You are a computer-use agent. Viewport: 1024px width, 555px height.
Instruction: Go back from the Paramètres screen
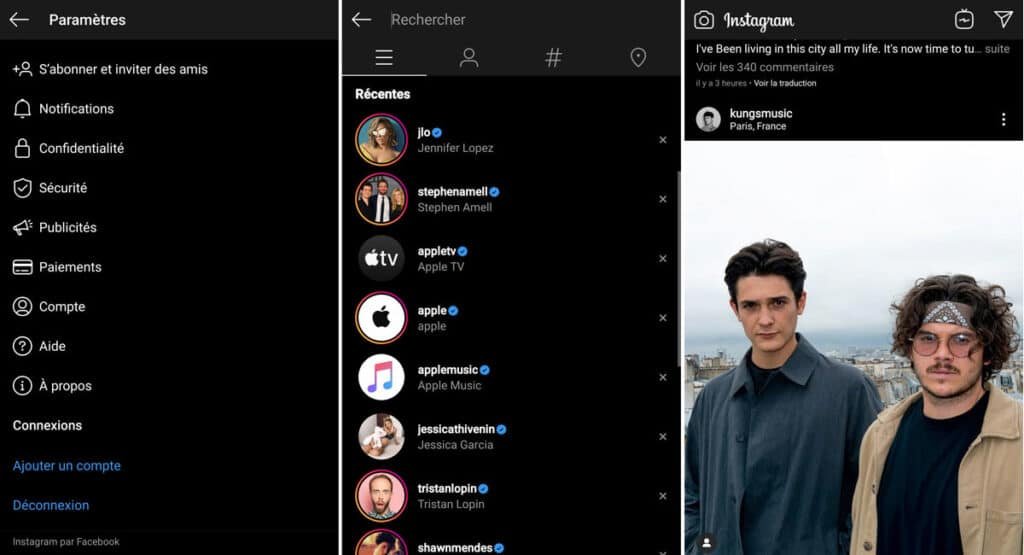[x=19, y=20]
